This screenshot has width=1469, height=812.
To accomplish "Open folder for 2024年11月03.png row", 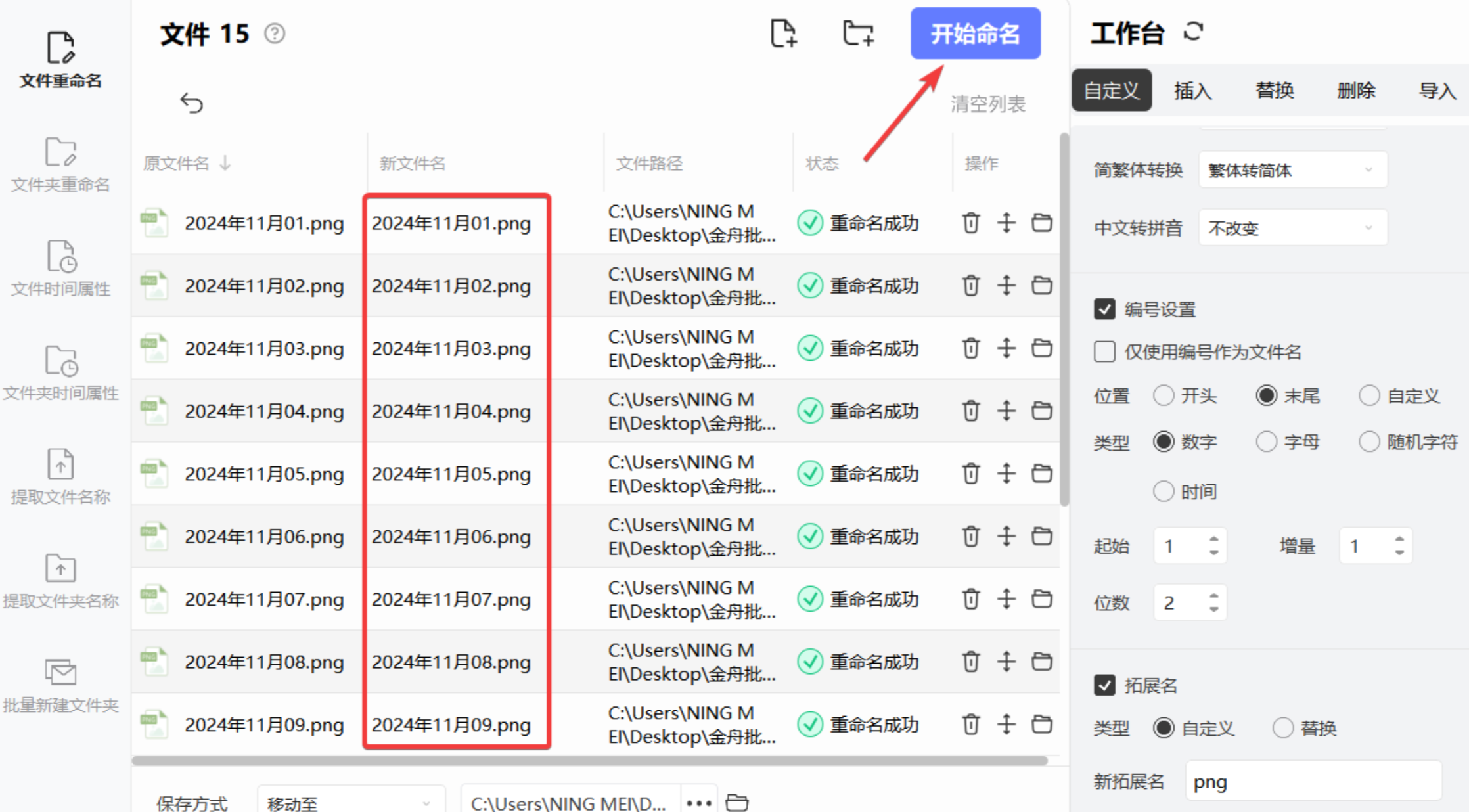I will (x=1041, y=348).
